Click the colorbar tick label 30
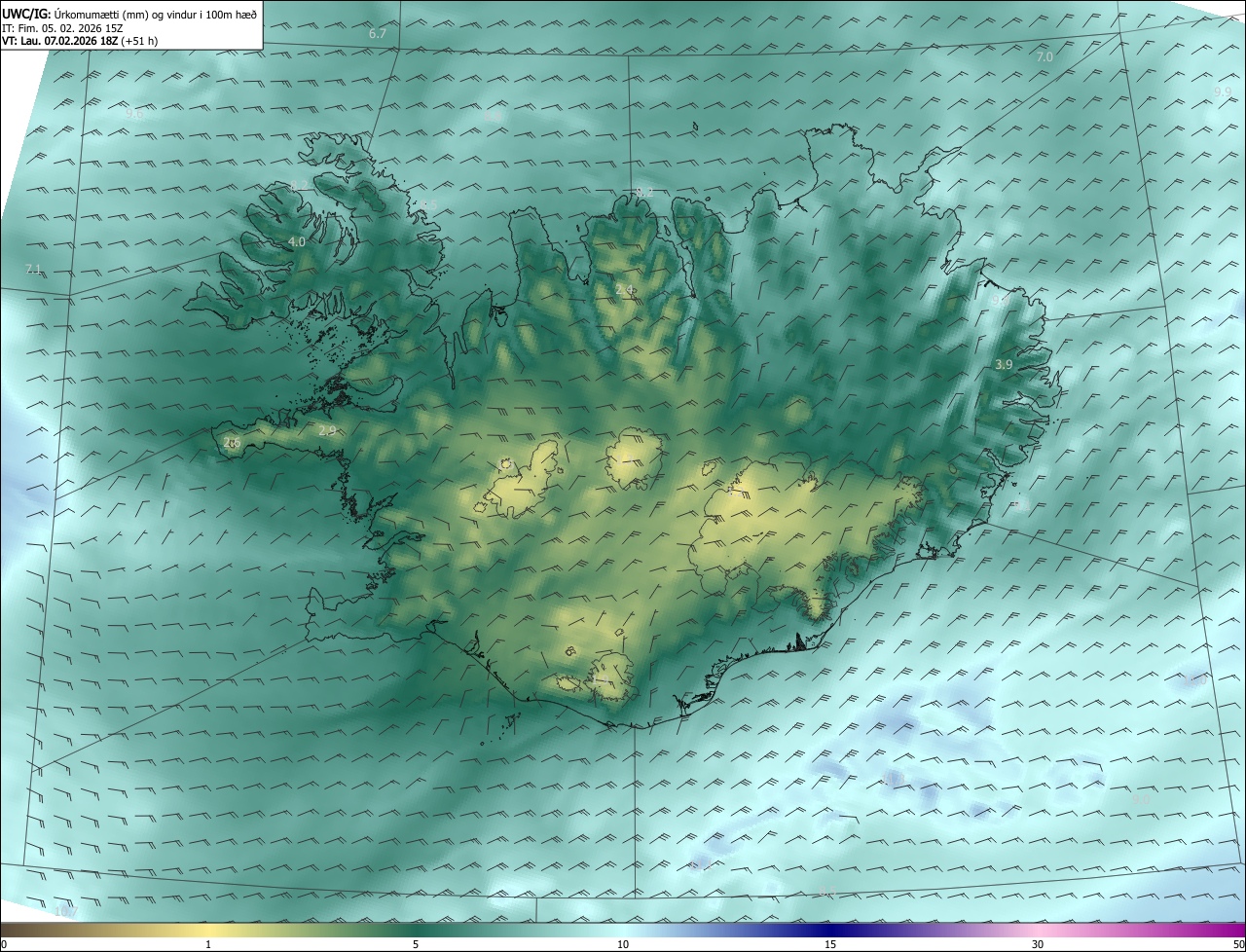This screenshot has width=1246, height=952. coord(1038,944)
